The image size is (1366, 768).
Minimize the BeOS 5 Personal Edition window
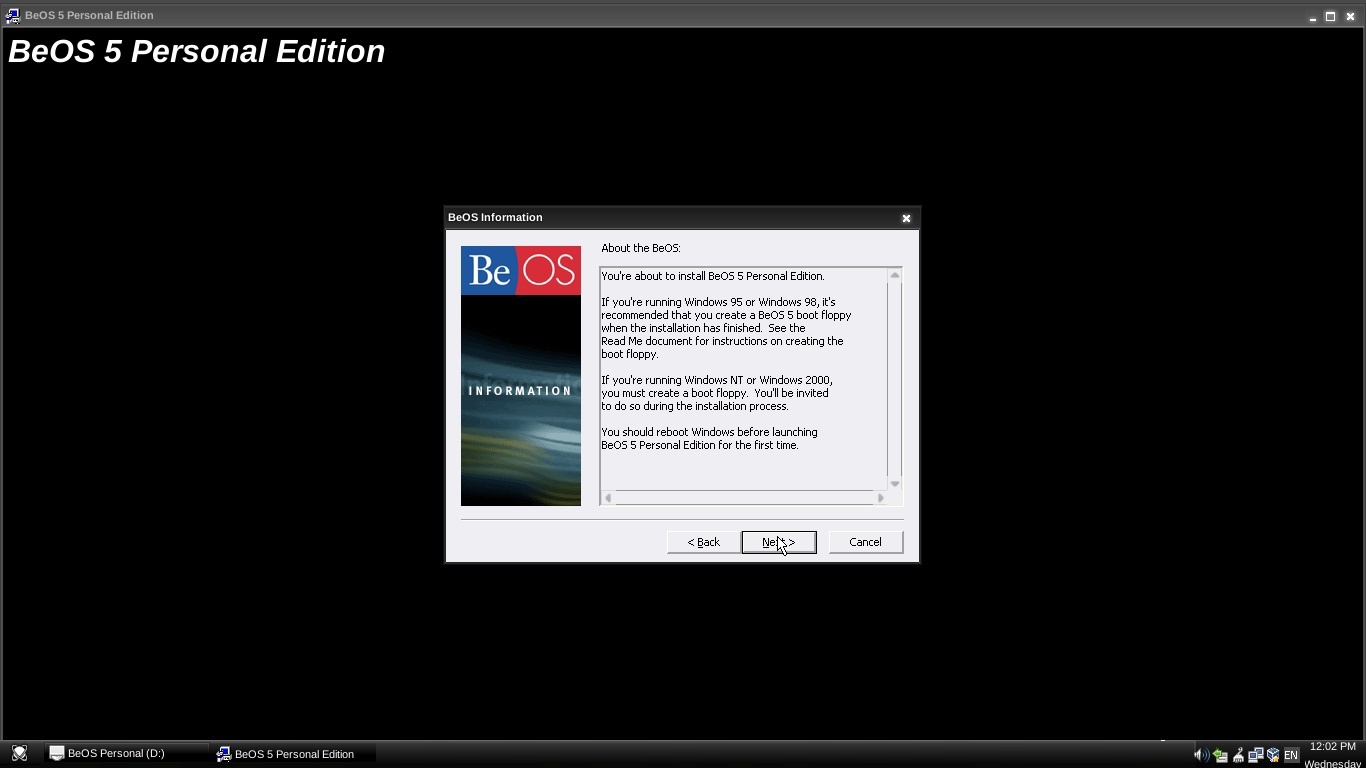1312,17
